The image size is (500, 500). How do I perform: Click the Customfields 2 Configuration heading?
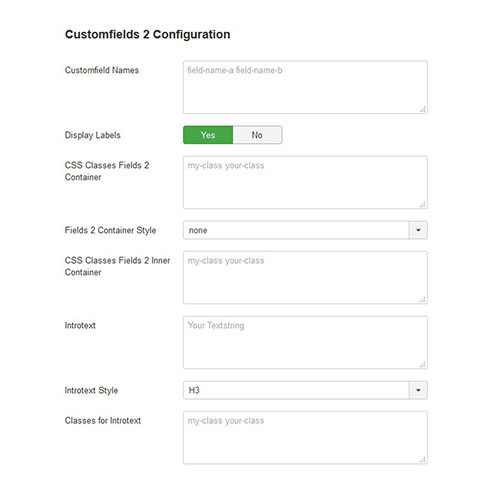tap(147, 34)
